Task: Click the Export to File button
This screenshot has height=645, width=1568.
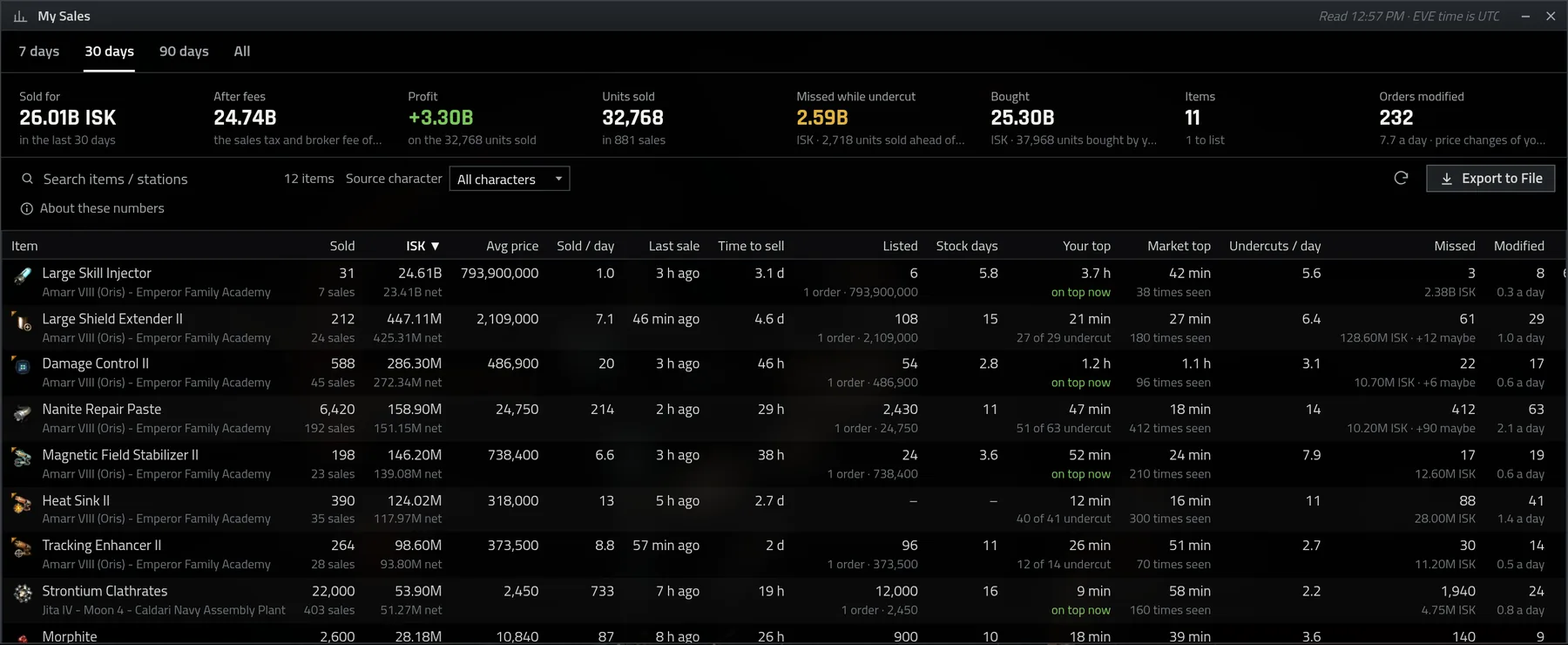Action: coord(1490,178)
